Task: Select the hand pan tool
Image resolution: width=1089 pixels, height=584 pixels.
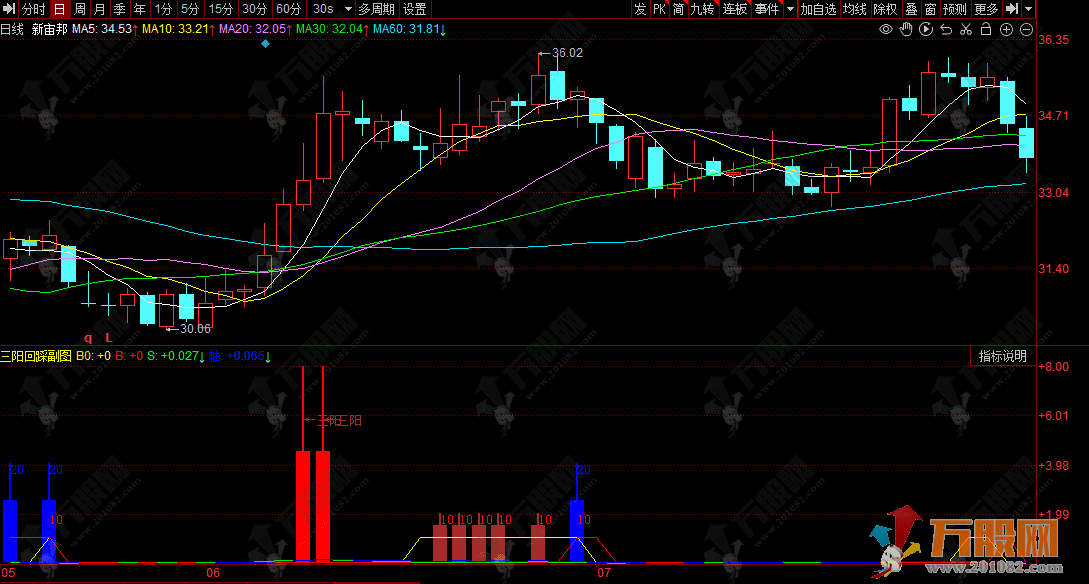Action: pyautogui.click(x=906, y=30)
